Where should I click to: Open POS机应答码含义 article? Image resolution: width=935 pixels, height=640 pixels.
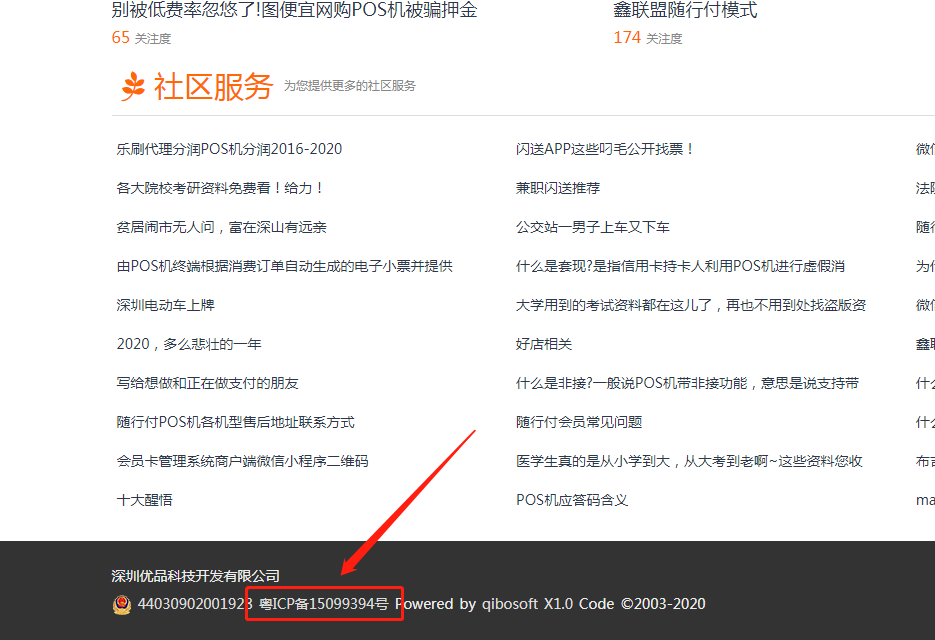click(x=572, y=500)
